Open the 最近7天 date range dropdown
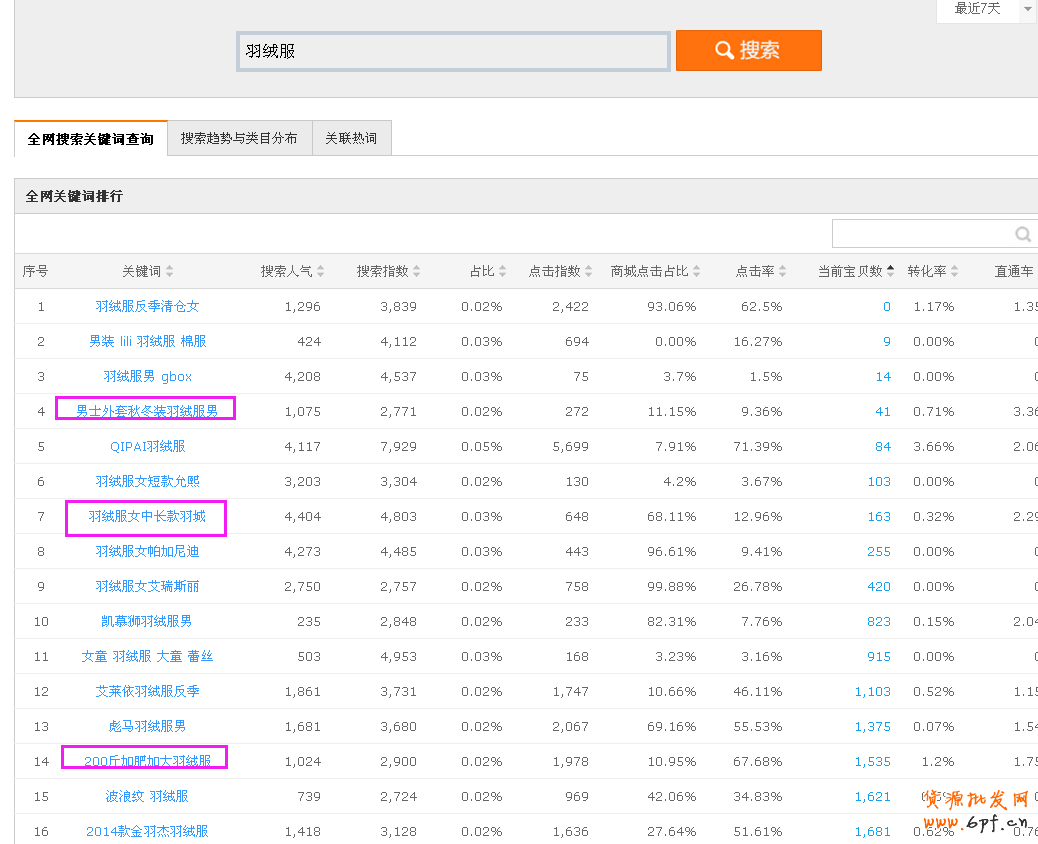Screen dimensions: 1038x844 tap(986, 9)
